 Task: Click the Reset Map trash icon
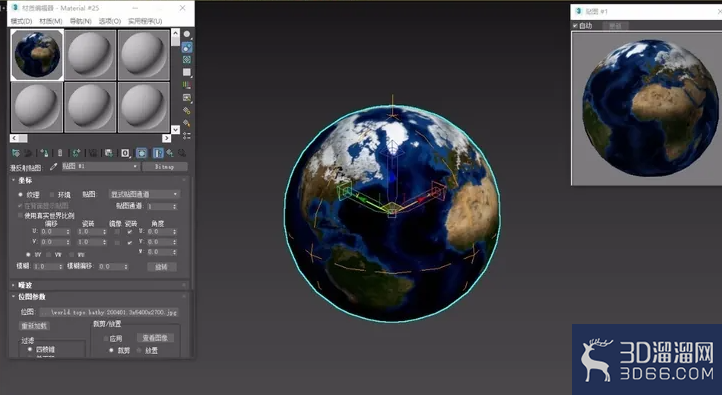coord(60,153)
